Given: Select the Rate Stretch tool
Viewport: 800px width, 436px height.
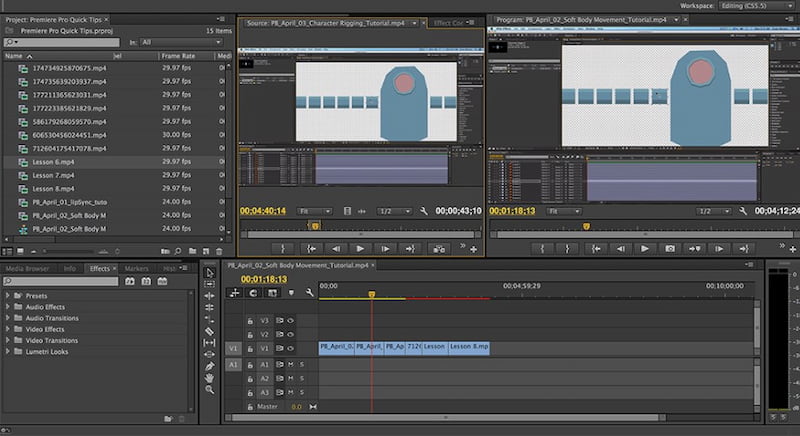Looking at the screenshot, I should click(x=209, y=319).
